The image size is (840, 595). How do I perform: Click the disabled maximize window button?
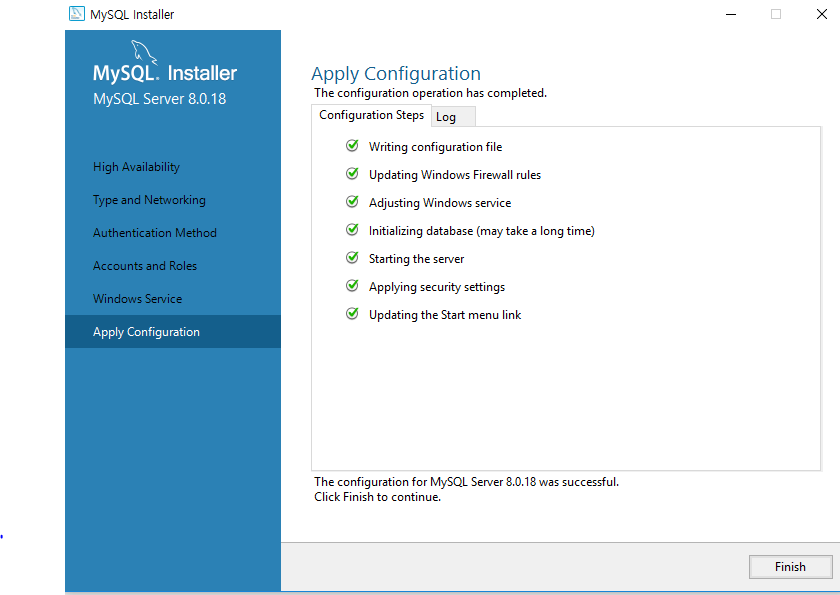pyautogui.click(x=776, y=14)
